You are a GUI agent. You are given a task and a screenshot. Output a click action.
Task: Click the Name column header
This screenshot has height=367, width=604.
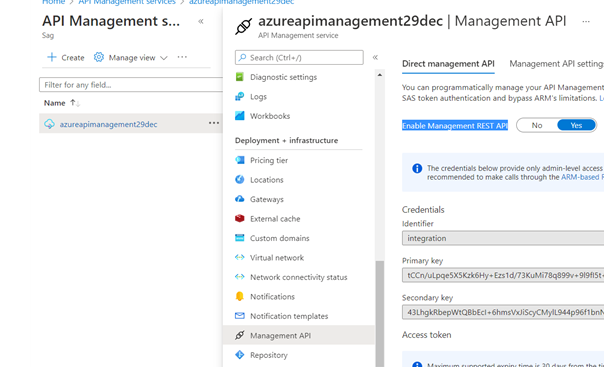click(x=54, y=103)
